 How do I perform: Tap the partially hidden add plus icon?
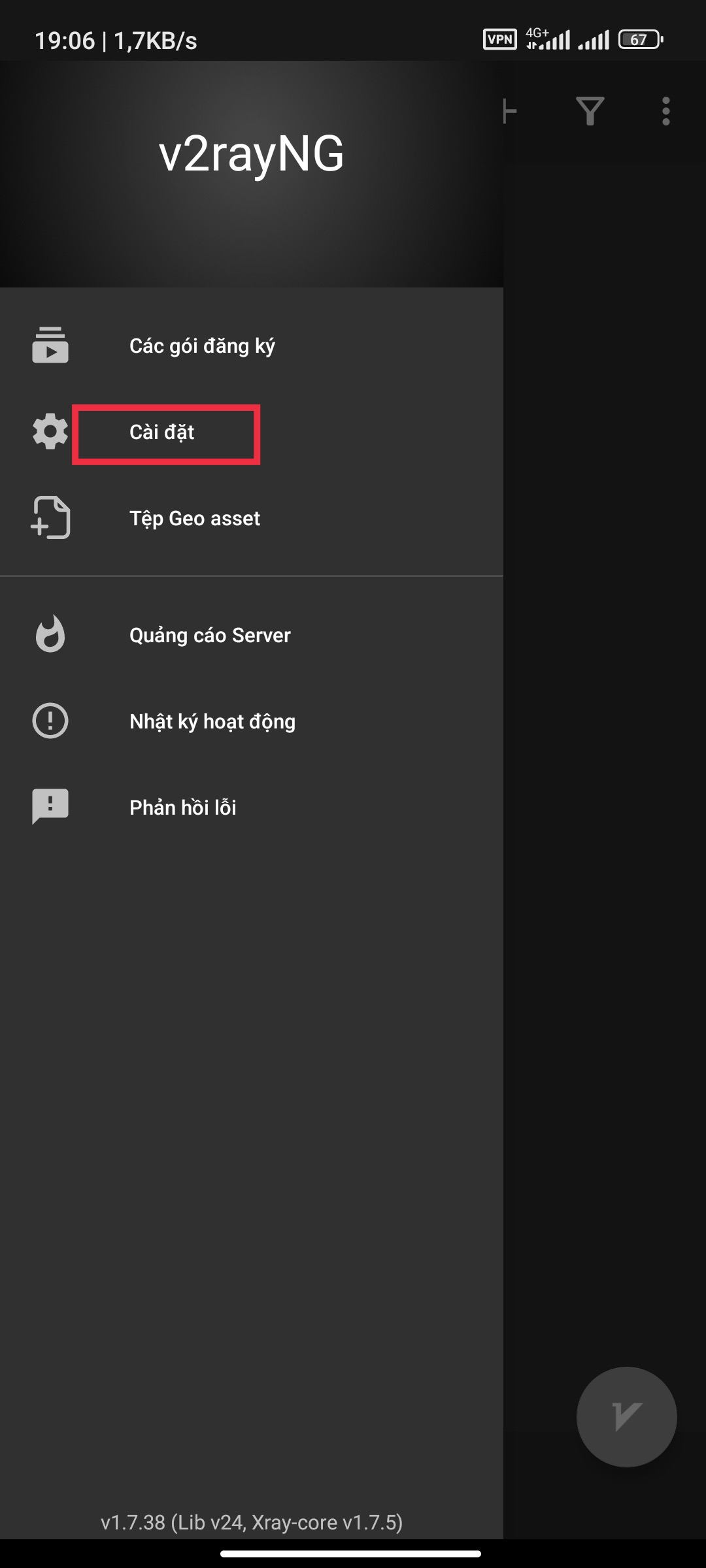click(x=511, y=111)
